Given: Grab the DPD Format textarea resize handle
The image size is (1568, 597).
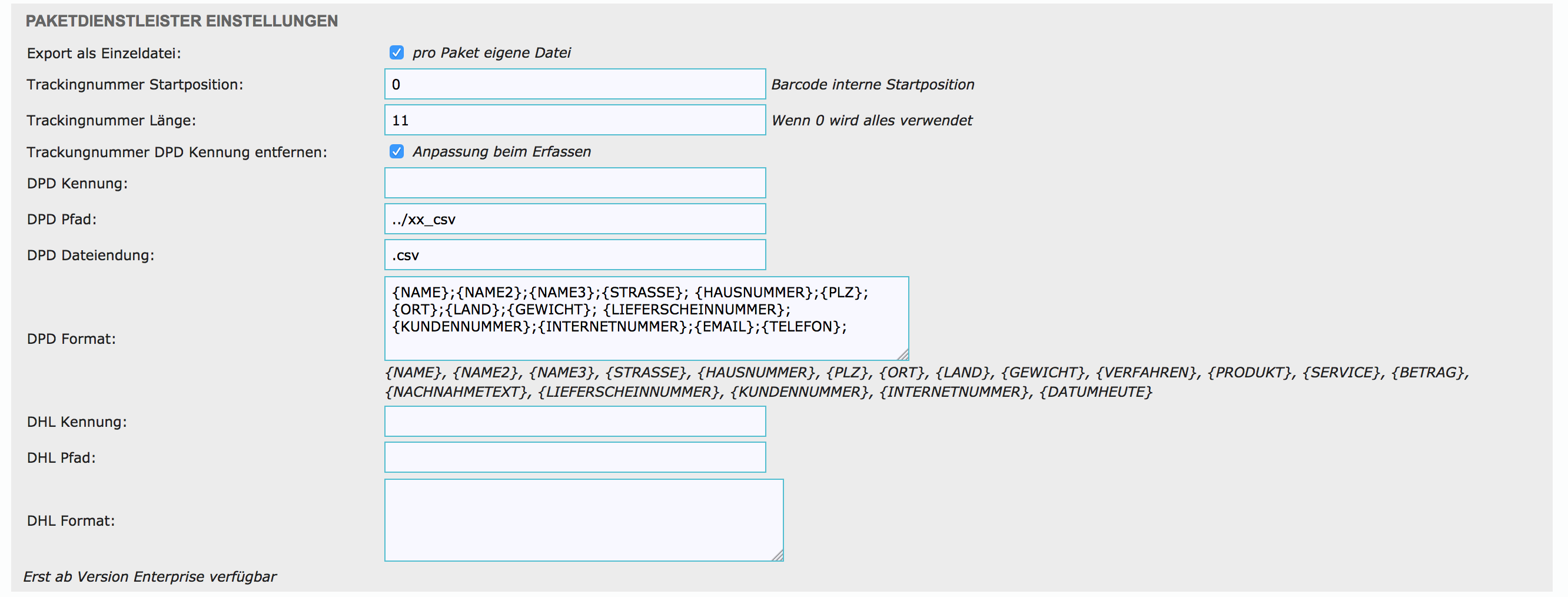Looking at the screenshot, I should point(903,354).
